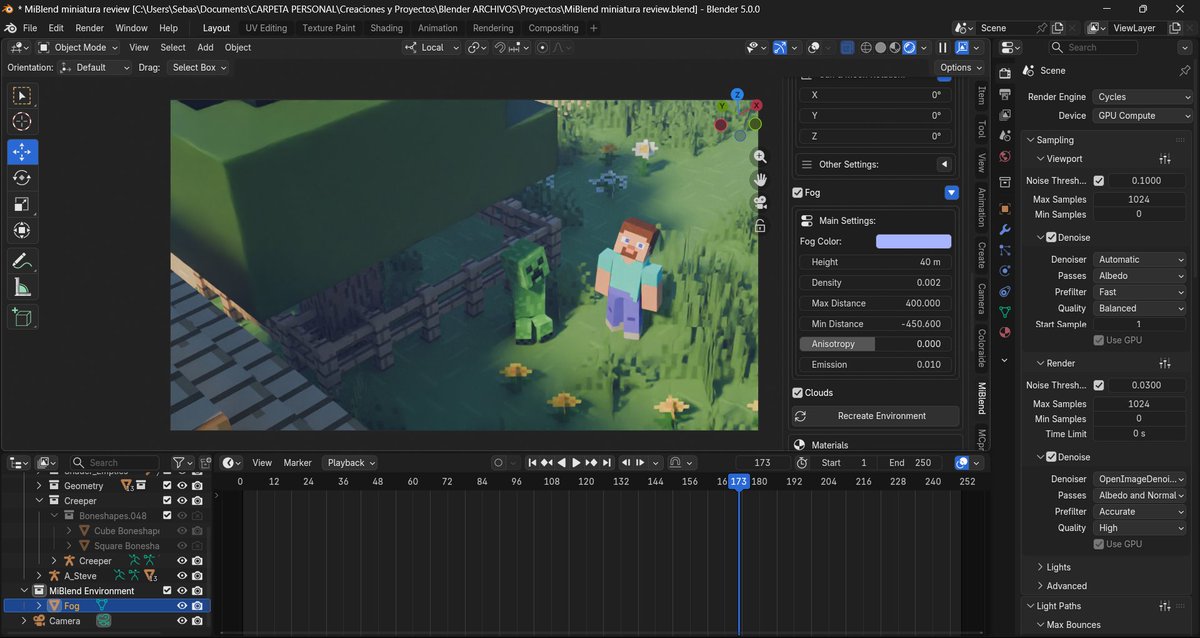The height and width of the screenshot is (638, 1200).
Task: Click the current frame 173 field
Action: pyautogui.click(x=763, y=463)
